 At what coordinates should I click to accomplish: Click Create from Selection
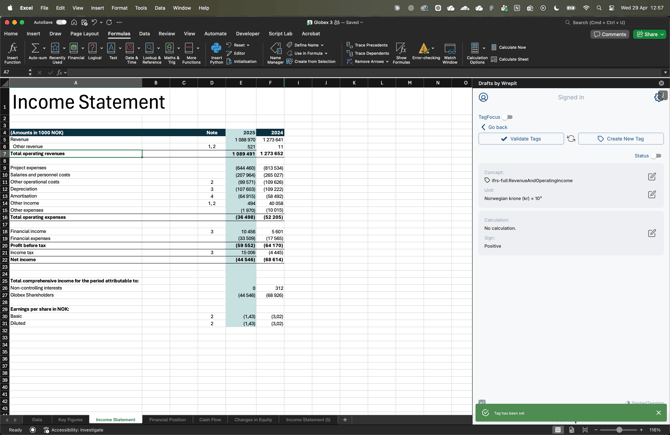tap(311, 62)
